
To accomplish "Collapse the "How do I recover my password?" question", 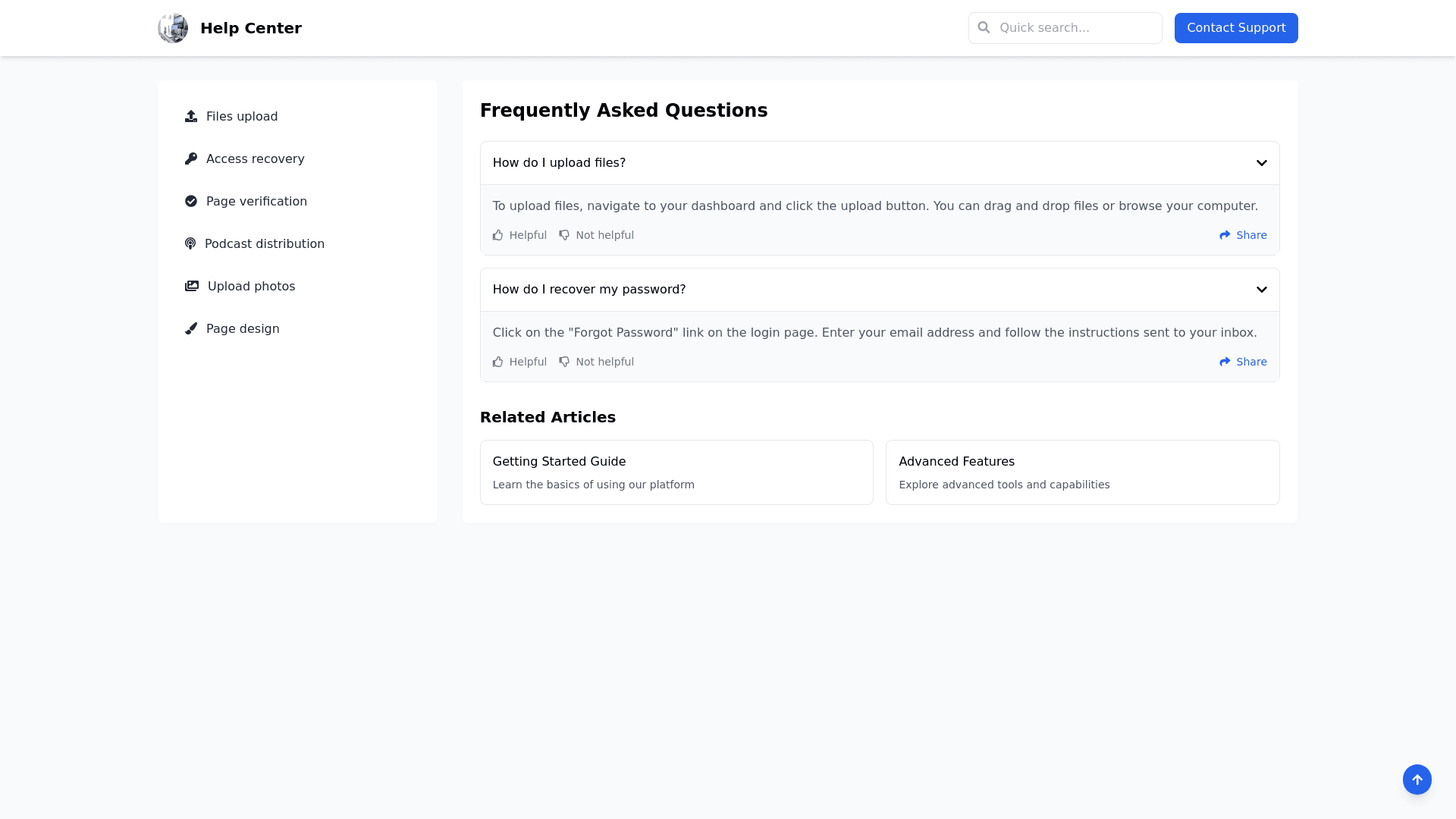I will [x=1261, y=290].
